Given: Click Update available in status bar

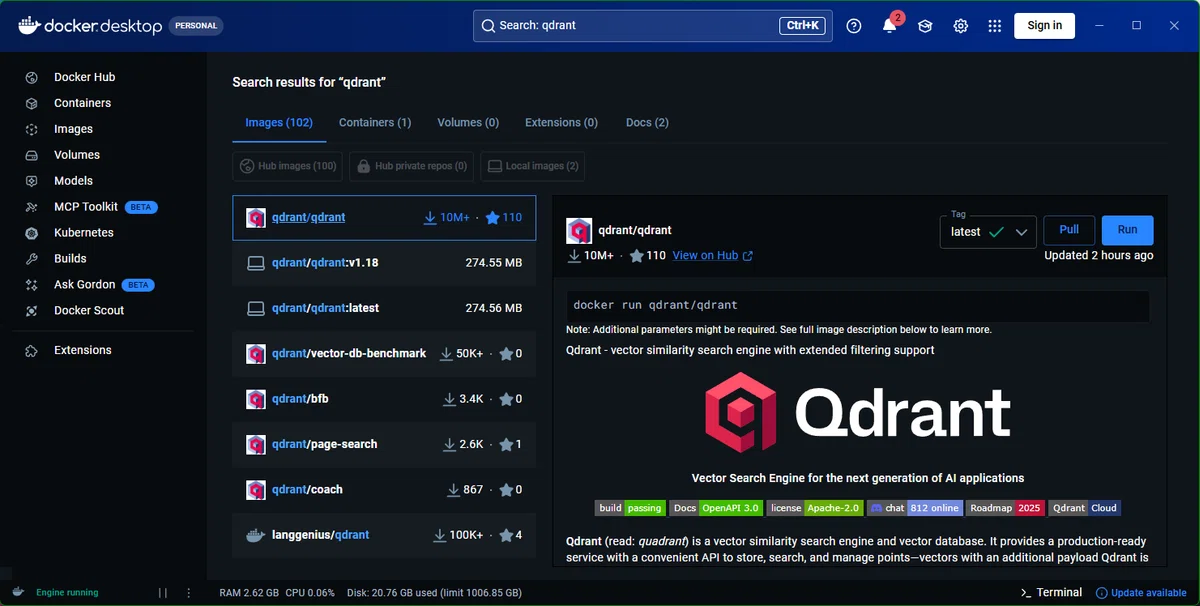Looking at the screenshot, I should (x=1141, y=593).
